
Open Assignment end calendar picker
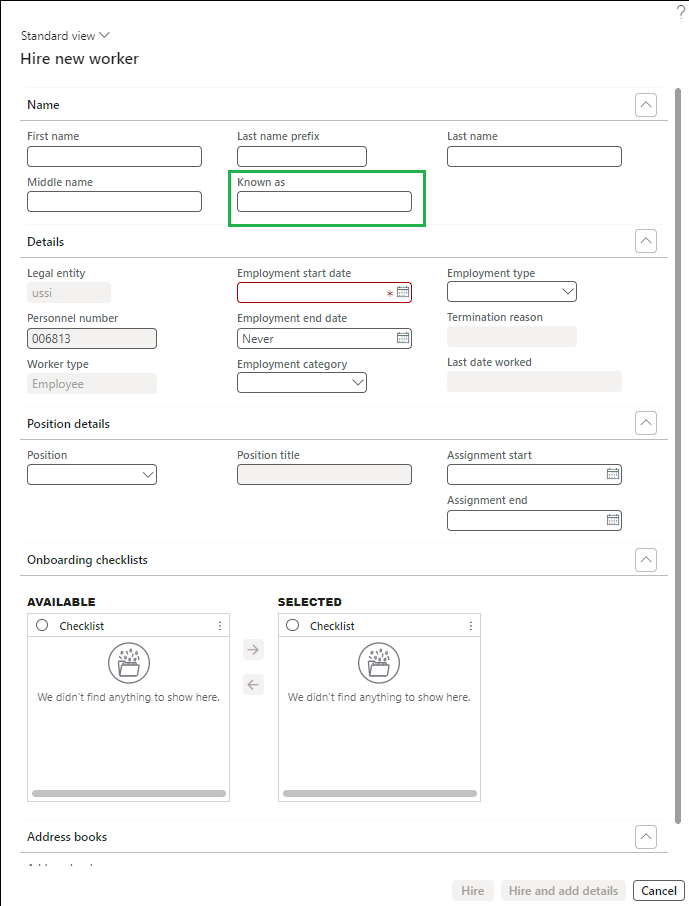click(613, 520)
